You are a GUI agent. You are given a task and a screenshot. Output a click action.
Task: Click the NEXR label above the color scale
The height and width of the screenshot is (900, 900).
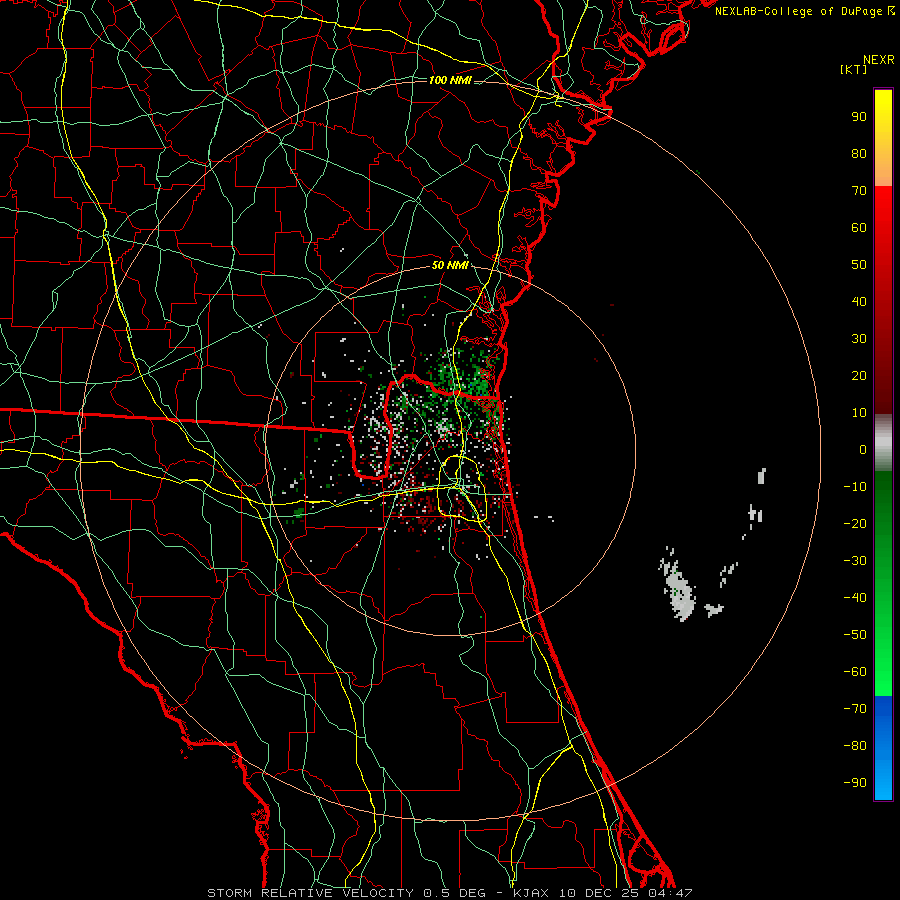coord(878,60)
